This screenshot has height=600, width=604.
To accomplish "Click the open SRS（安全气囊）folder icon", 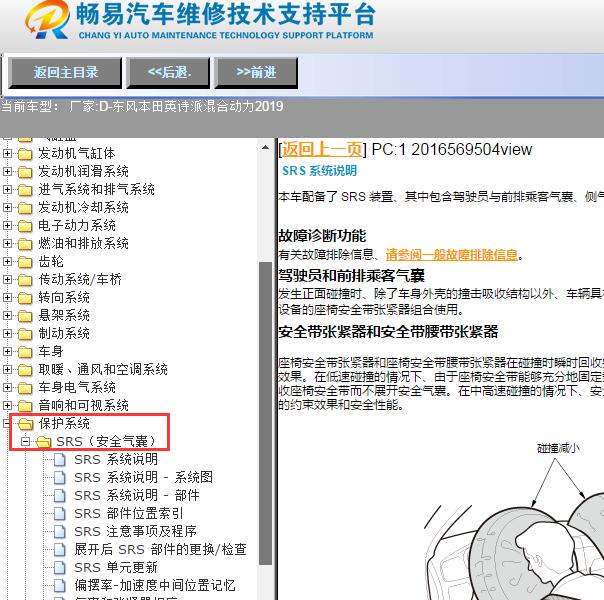I will click(x=44, y=442).
